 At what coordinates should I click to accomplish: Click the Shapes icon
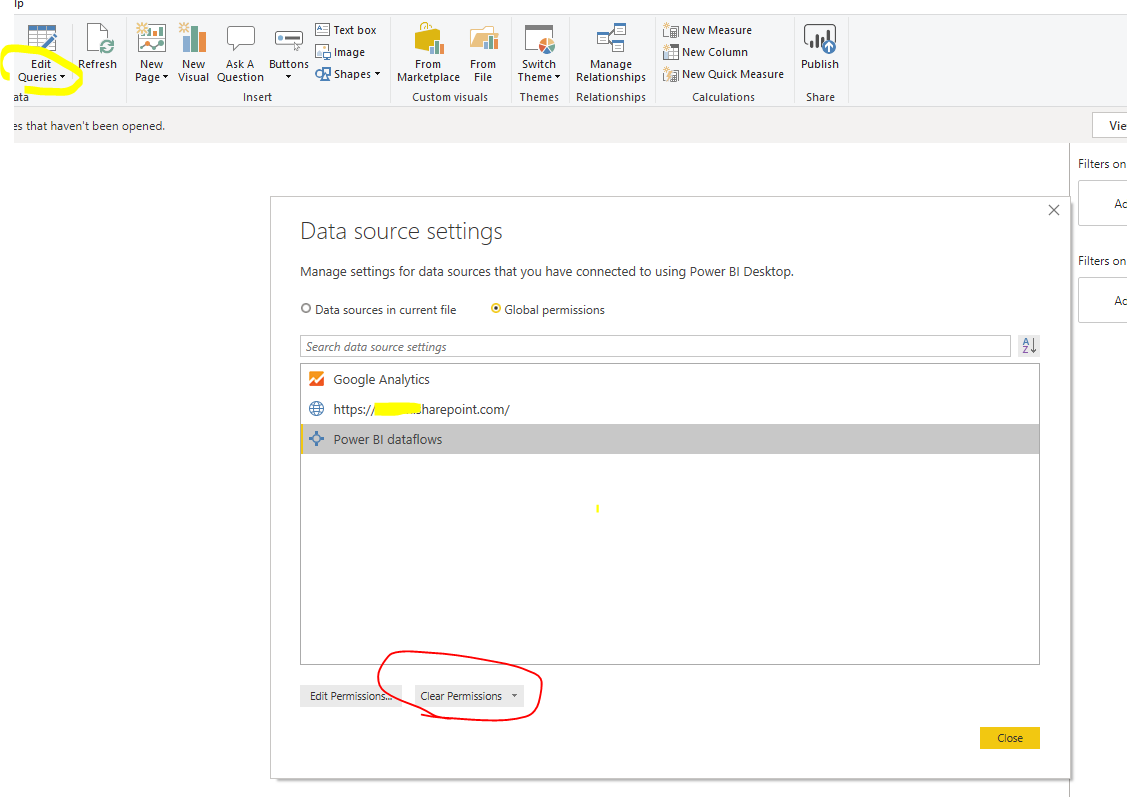point(323,74)
